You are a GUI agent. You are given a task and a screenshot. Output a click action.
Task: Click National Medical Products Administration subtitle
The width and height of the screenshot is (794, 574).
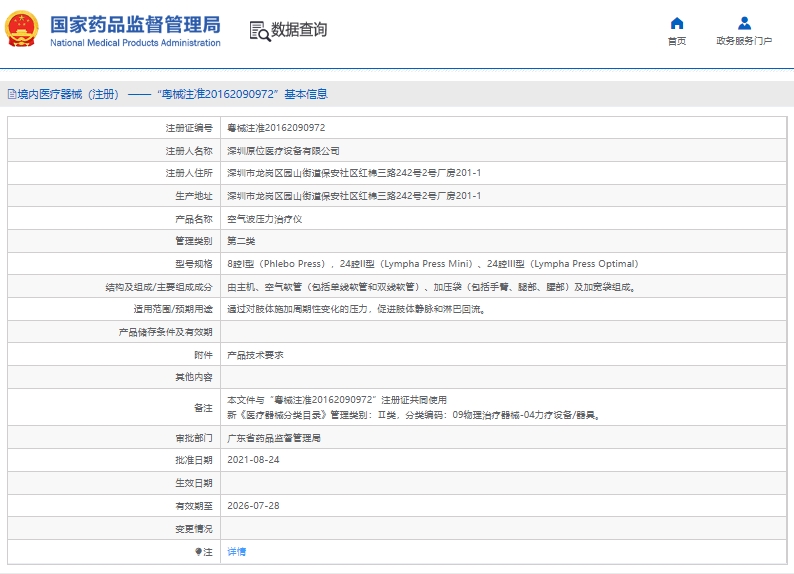point(135,43)
